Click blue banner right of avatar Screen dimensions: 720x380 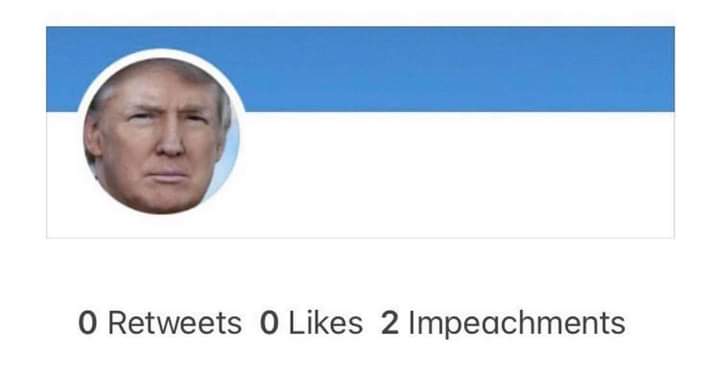pos(459,69)
